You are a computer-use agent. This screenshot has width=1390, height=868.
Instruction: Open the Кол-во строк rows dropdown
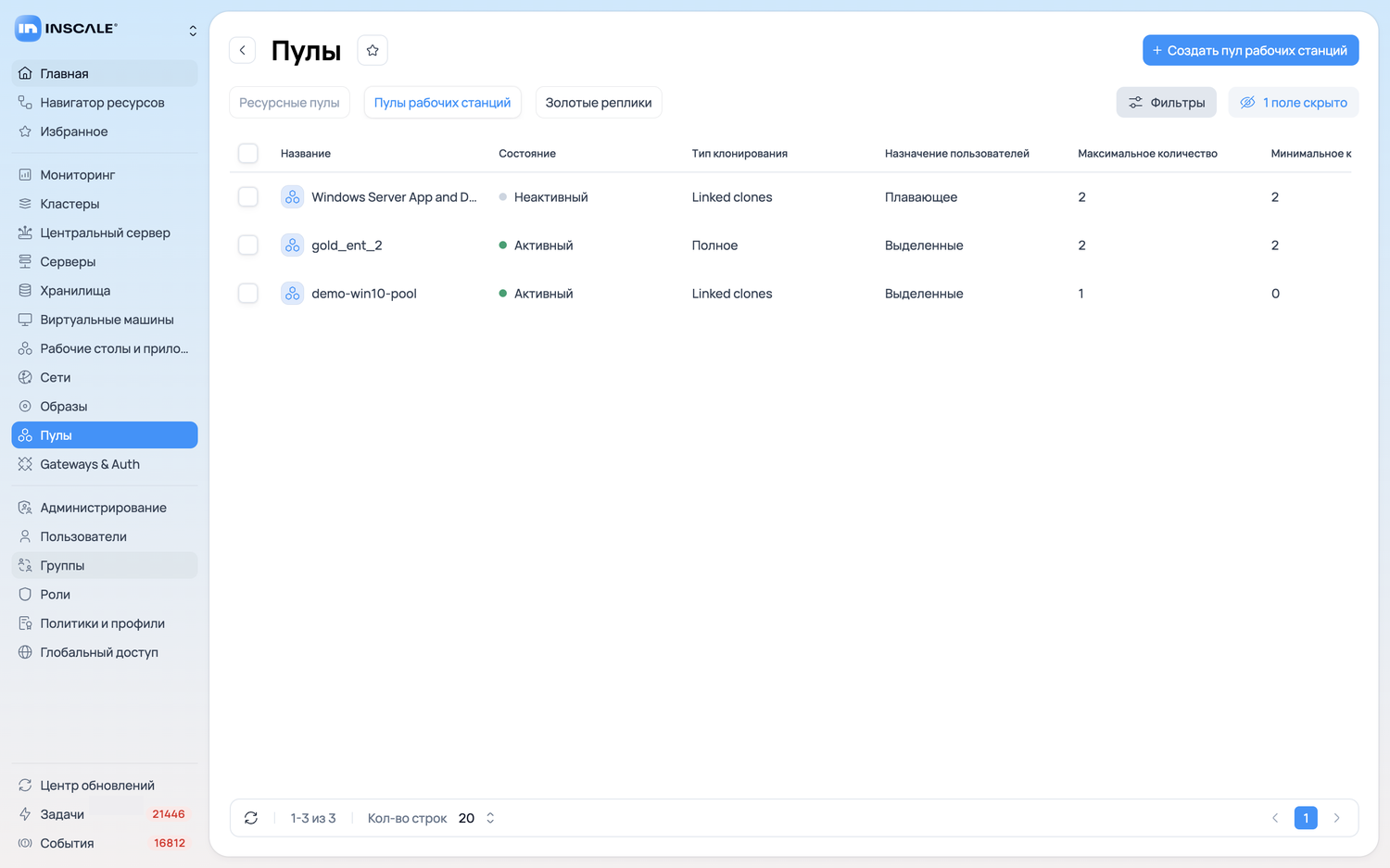(x=477, y=818)
